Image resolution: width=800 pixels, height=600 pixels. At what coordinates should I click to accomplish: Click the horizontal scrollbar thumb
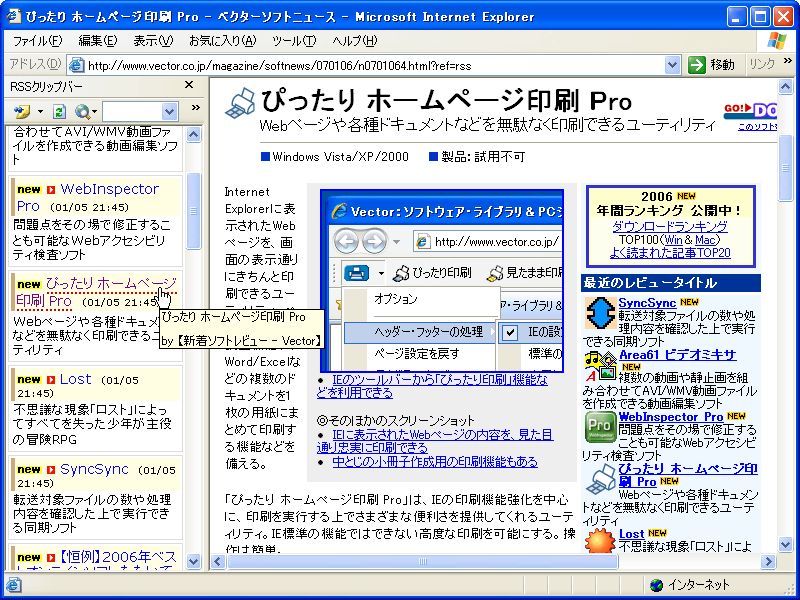tap(422, 562)
